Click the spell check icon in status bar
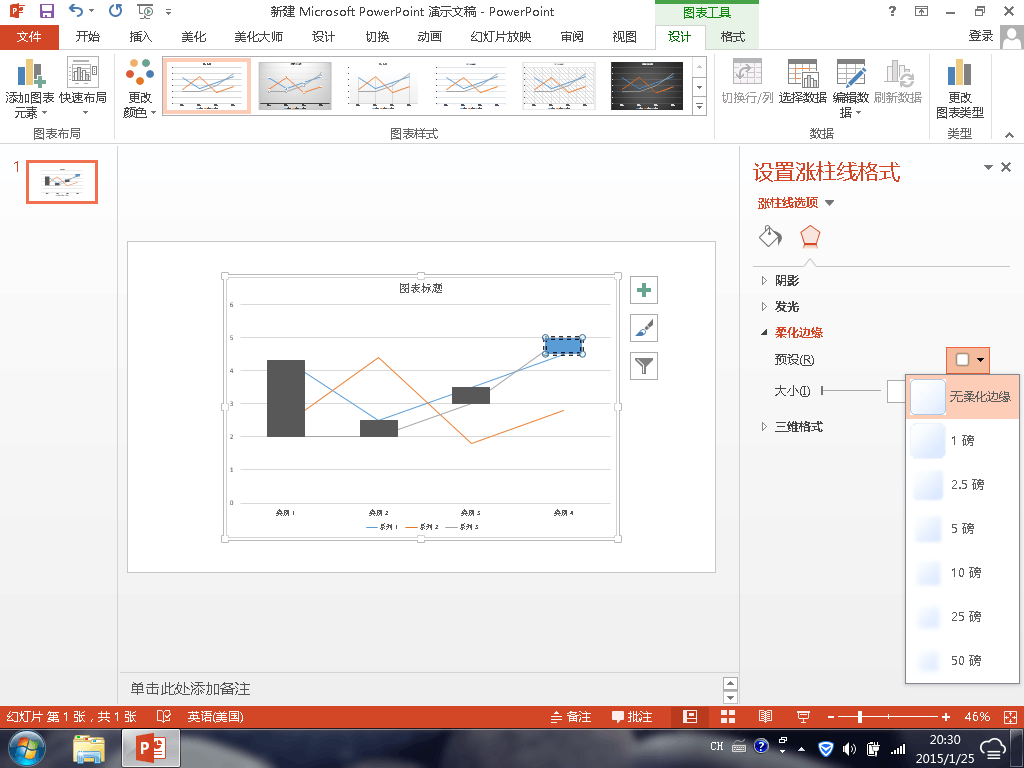The image size is (1024, 768). [163, 716]
